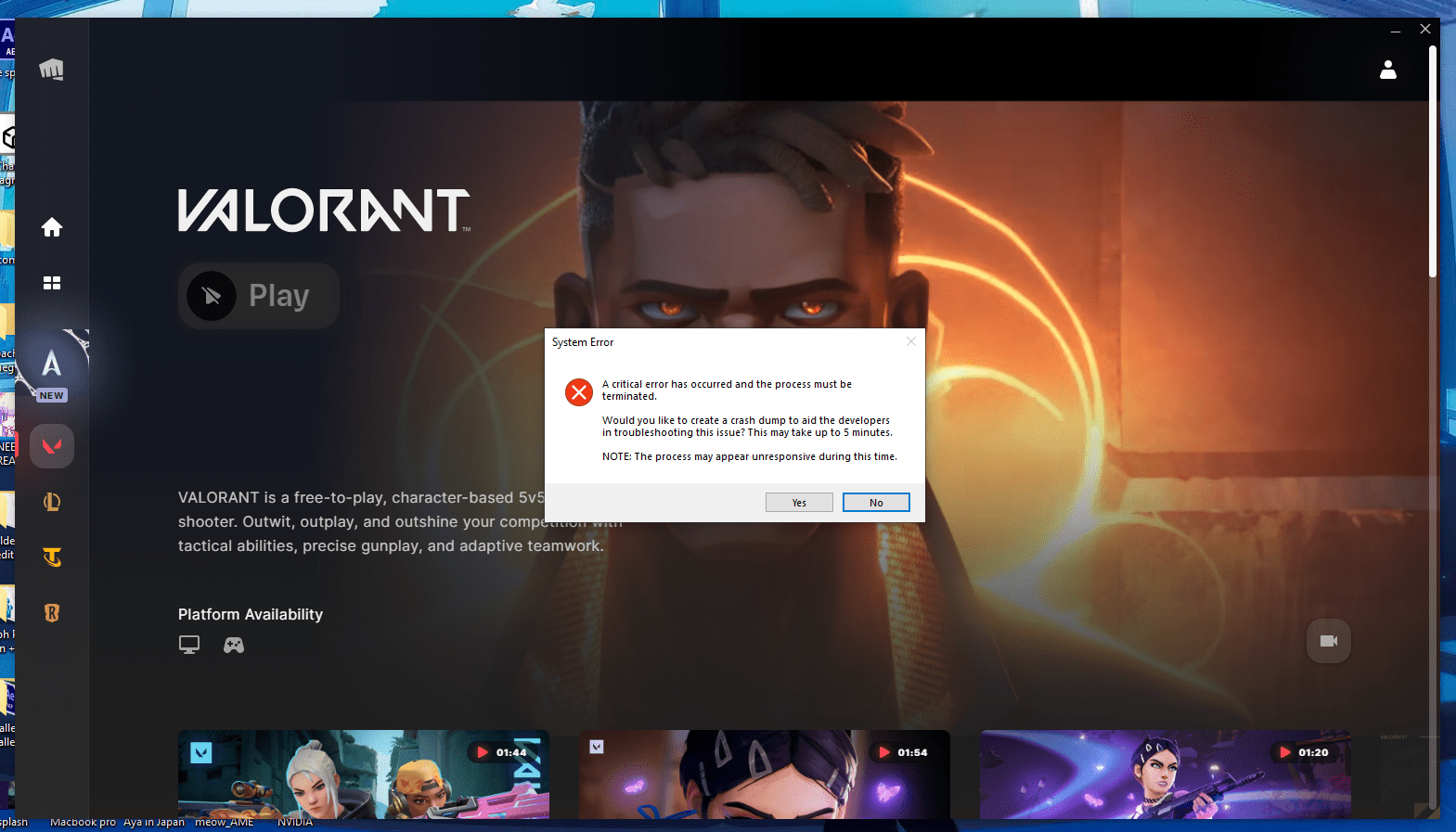Select the Aya in Japan desktop item
The width and height of the screenshot is (1456, 832).
[154, 822]
